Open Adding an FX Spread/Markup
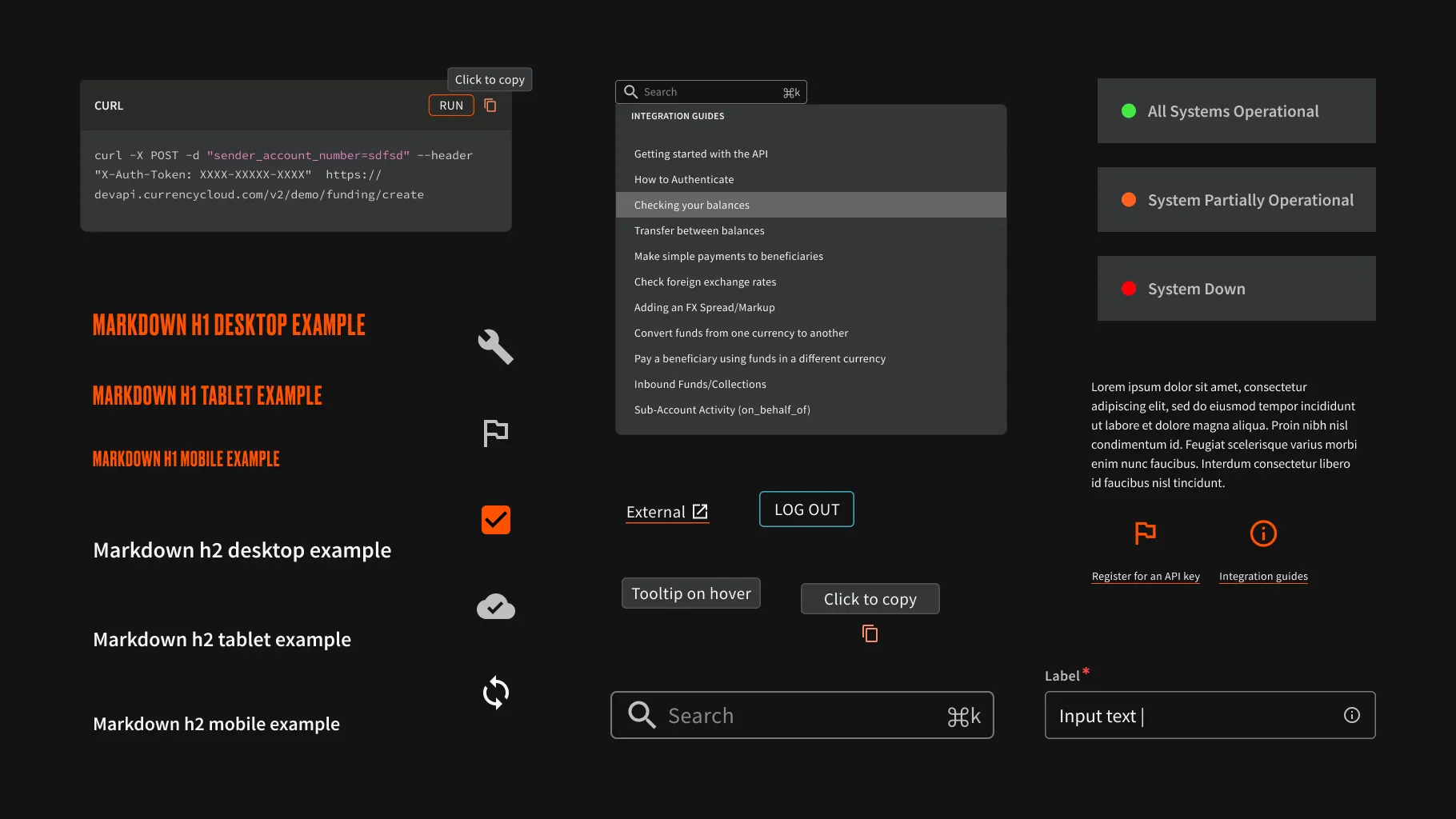Image resolution: width=1456 pixels, height=819 pixels. 811,307
